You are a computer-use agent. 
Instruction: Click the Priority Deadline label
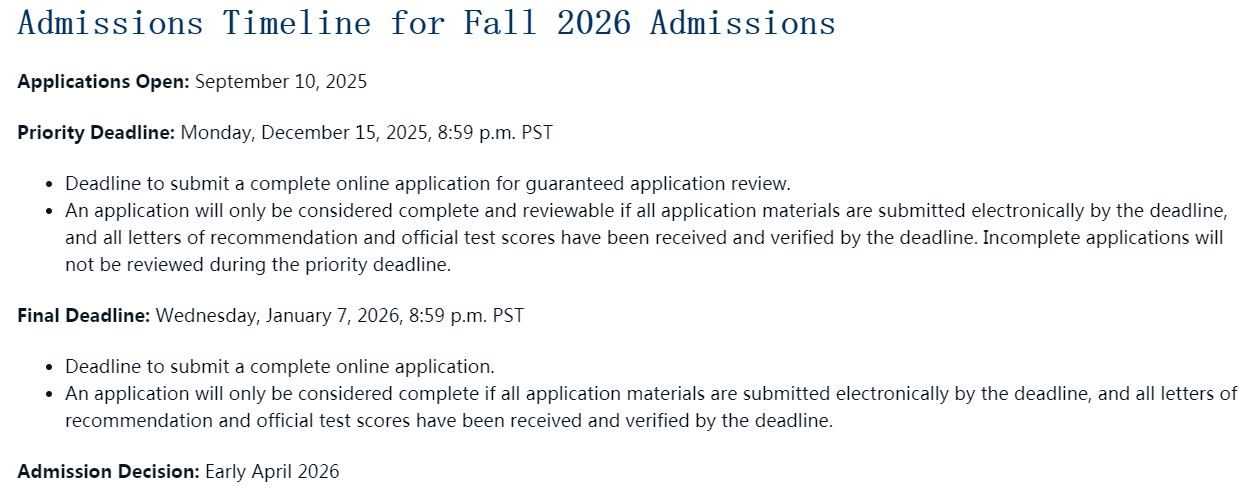coord(96,132)
